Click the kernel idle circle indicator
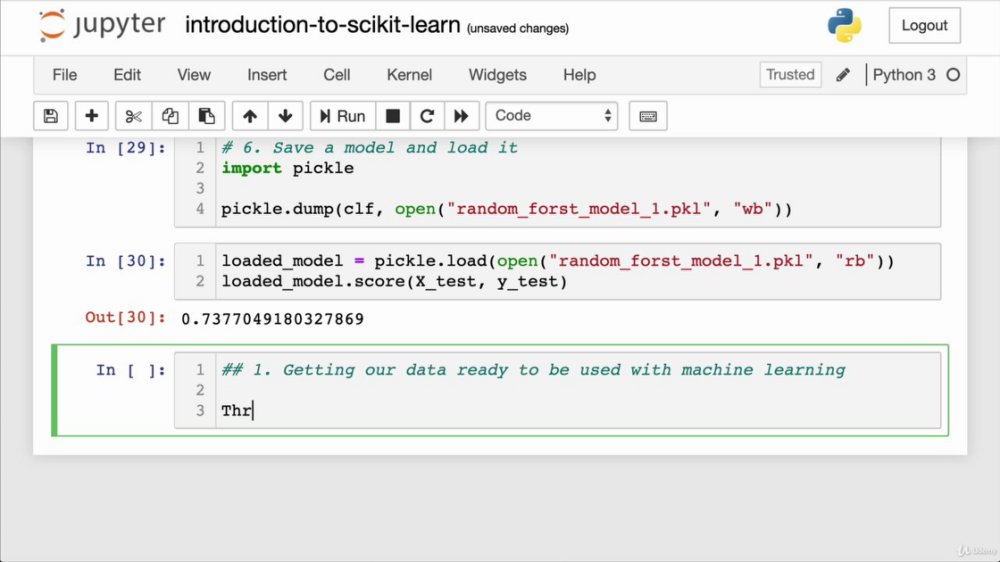This screenshot has width=1000, height=562. pyautogui.click(x=953, y=75)
